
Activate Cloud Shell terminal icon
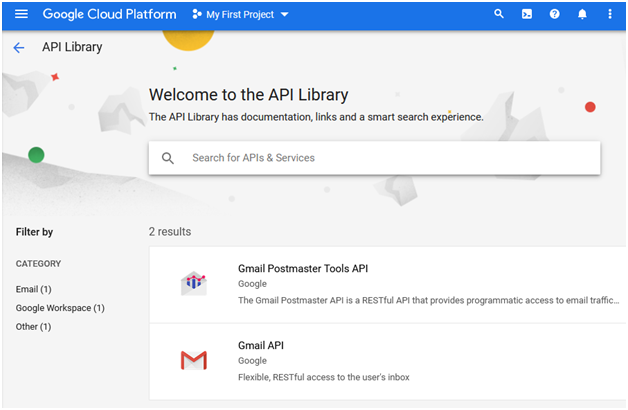(527, 14)
